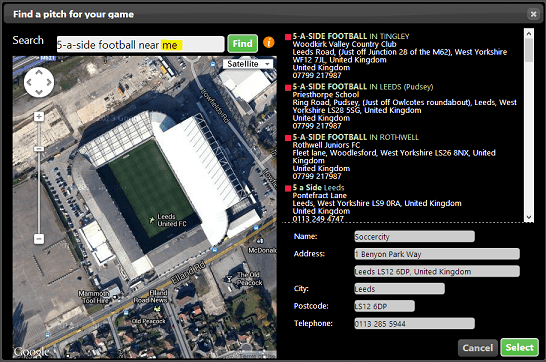Click the red marker for Rothwell result
The image size is (546, 362).
(288, 138)
